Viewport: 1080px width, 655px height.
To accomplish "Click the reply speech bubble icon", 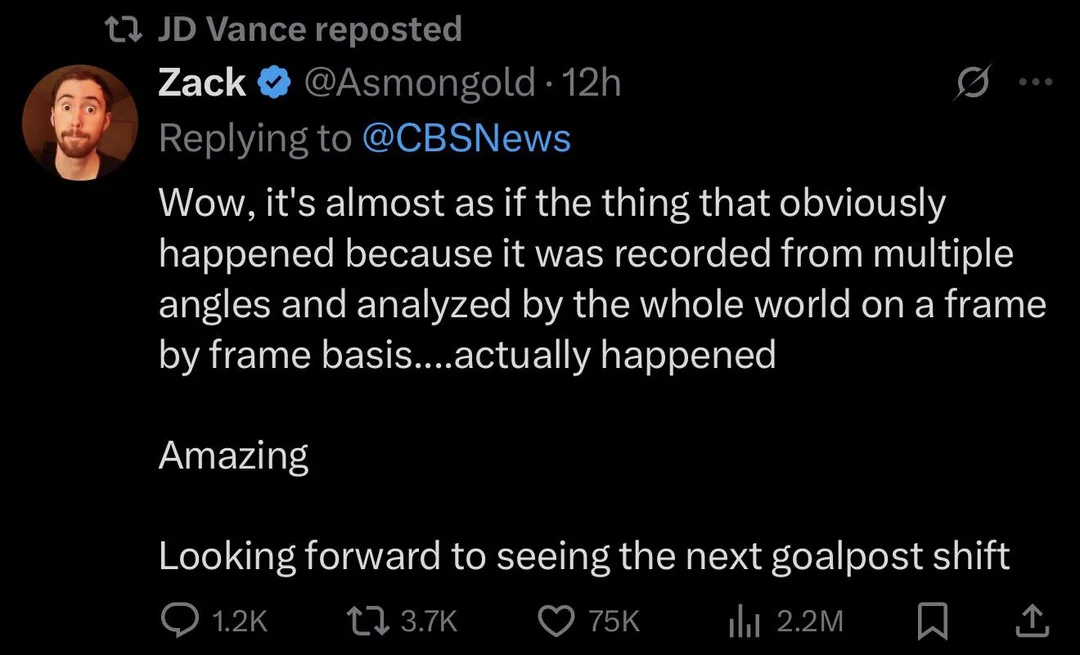I will (x=180, y=621).
